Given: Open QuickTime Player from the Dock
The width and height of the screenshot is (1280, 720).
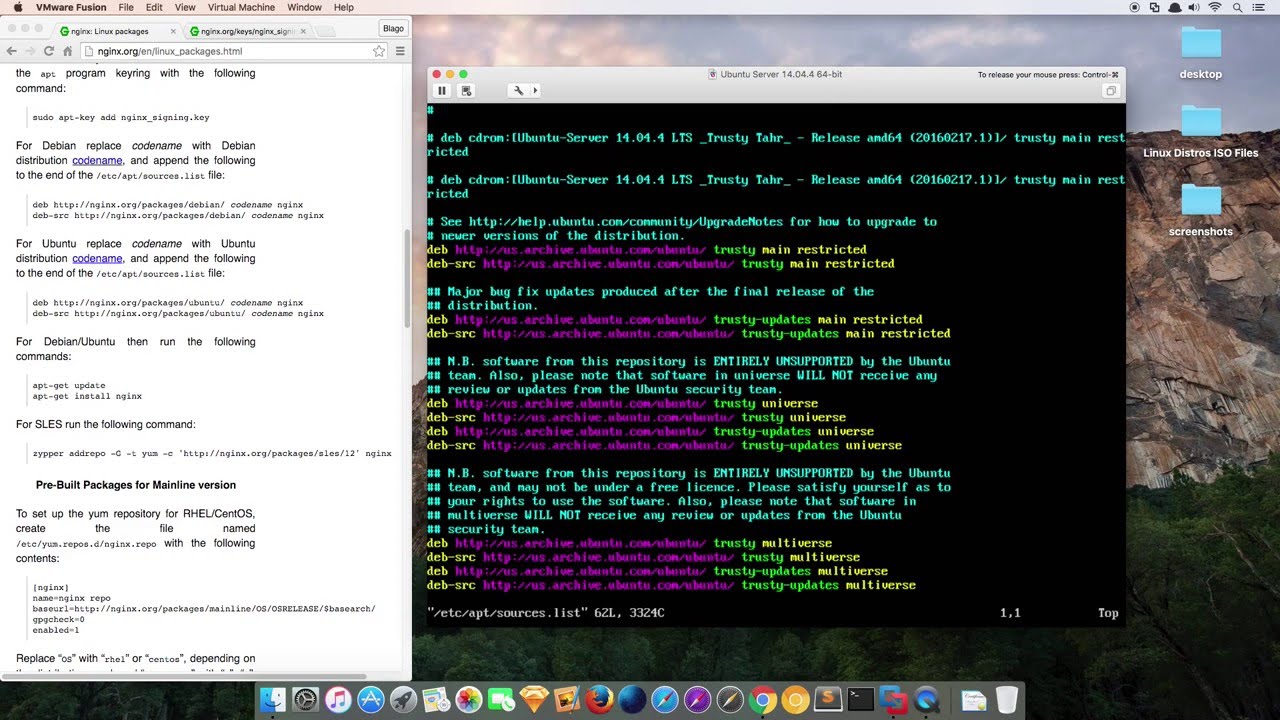Looking at the screenshot, I should tap(926, 699).
